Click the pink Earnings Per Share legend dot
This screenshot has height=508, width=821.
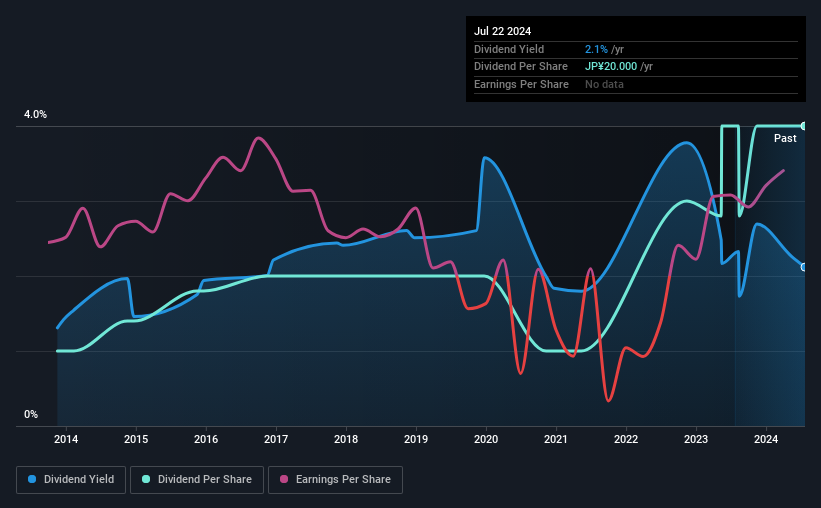[284, 479]
